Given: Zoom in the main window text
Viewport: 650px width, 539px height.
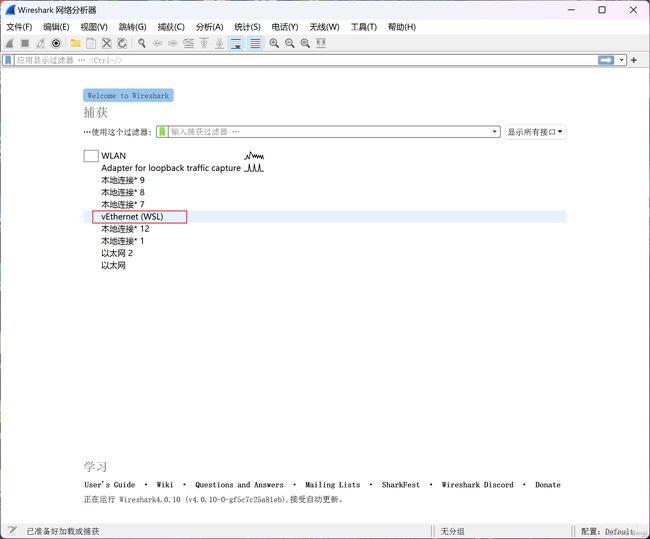Looking at the screenshot, I should tap(274, 43).
